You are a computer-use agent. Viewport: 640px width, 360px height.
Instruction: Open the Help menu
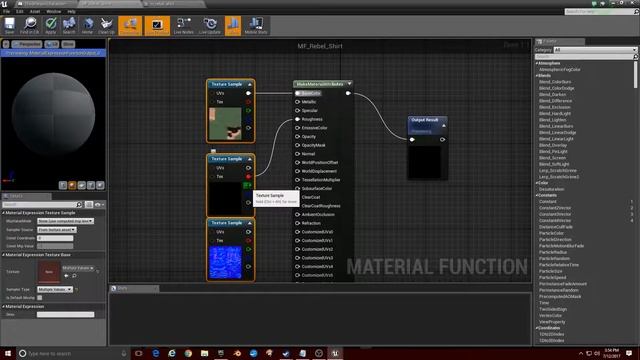coord(71,11)
